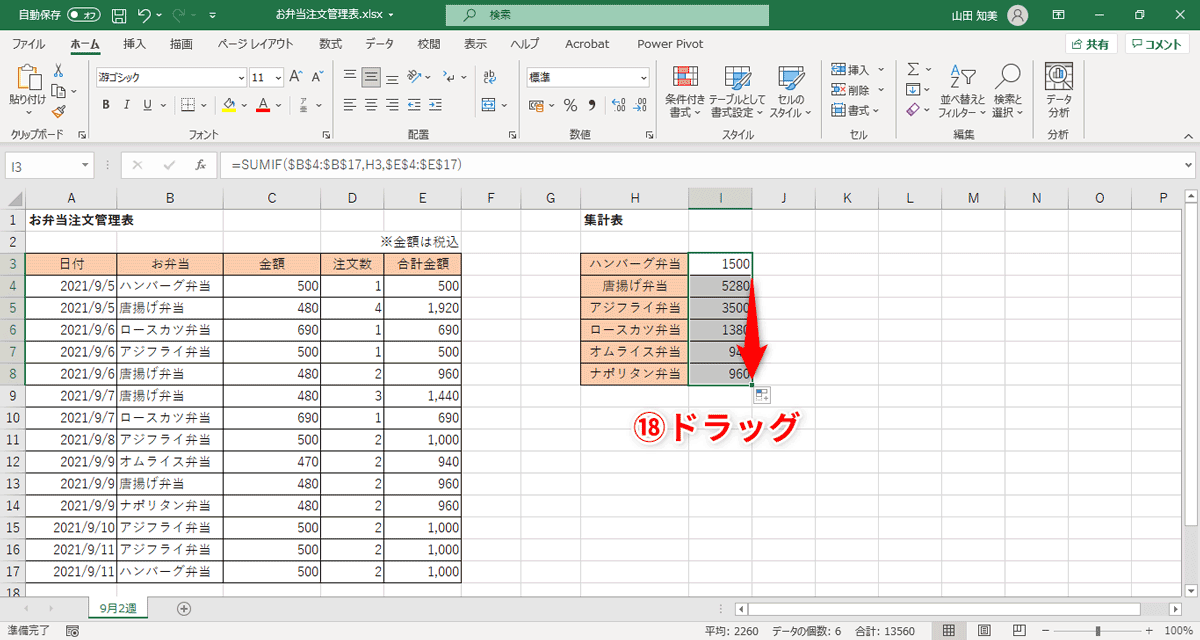Click the Percent Style icon
1200x640 pixels.
(570, 105)
